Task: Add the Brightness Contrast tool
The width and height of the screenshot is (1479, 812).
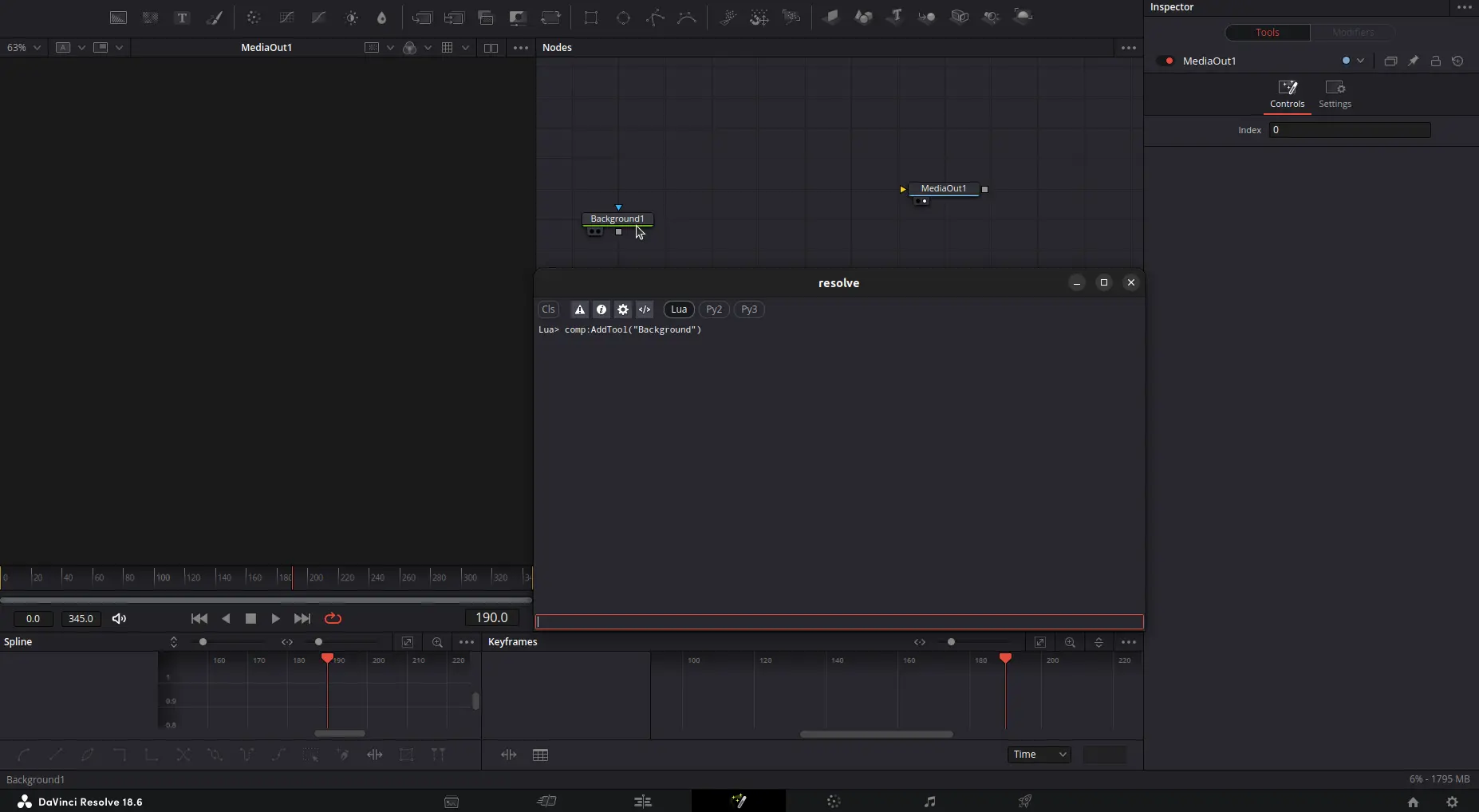Action: click(x=351, y=17)
